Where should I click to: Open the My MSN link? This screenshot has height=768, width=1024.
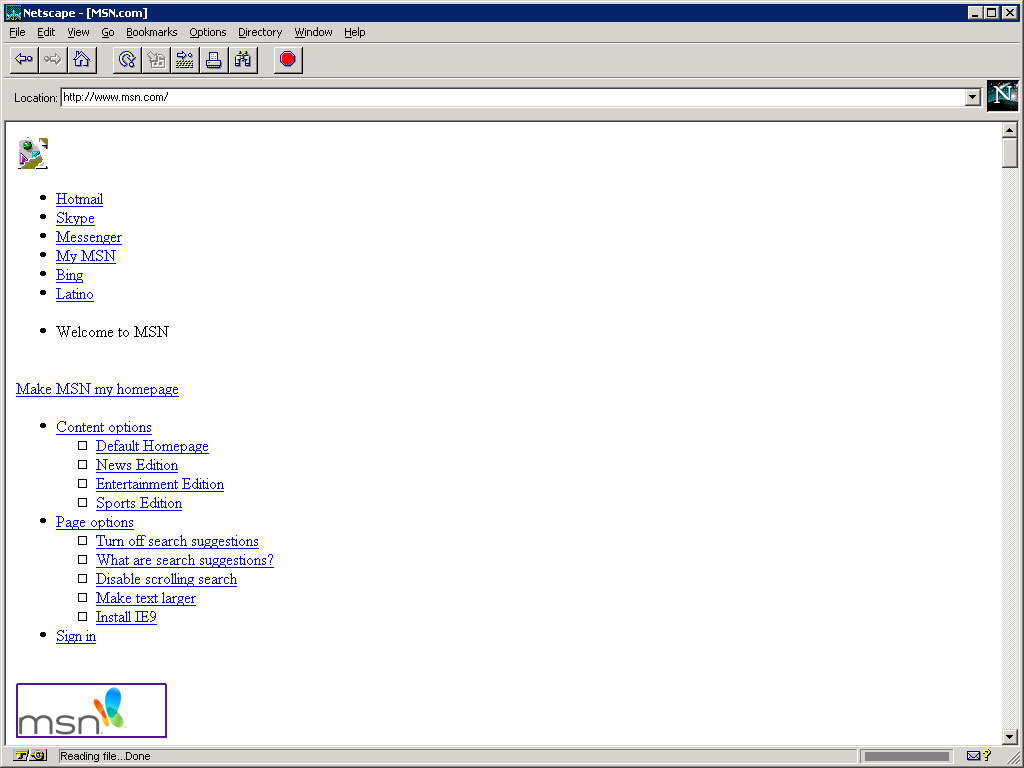[x=86, y=256]
